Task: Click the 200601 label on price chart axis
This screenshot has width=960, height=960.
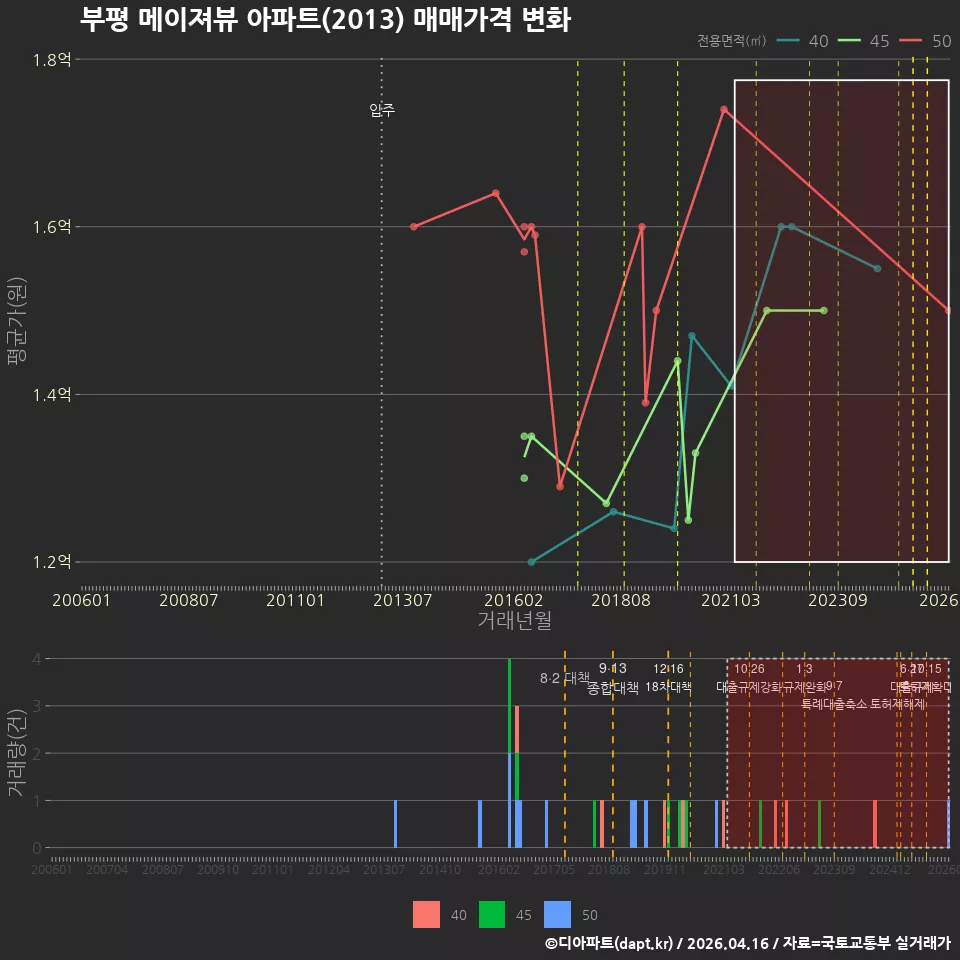Action: 81,600
